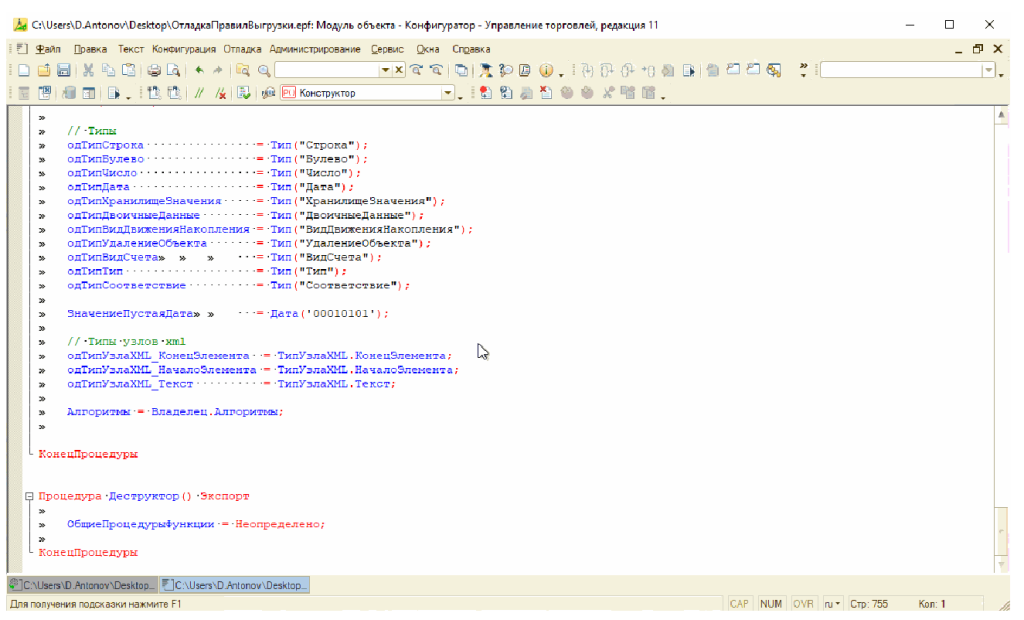Open the Конструктор procedure dropdown
This screenshot has height=620, width=1024.
pos(448,93)
